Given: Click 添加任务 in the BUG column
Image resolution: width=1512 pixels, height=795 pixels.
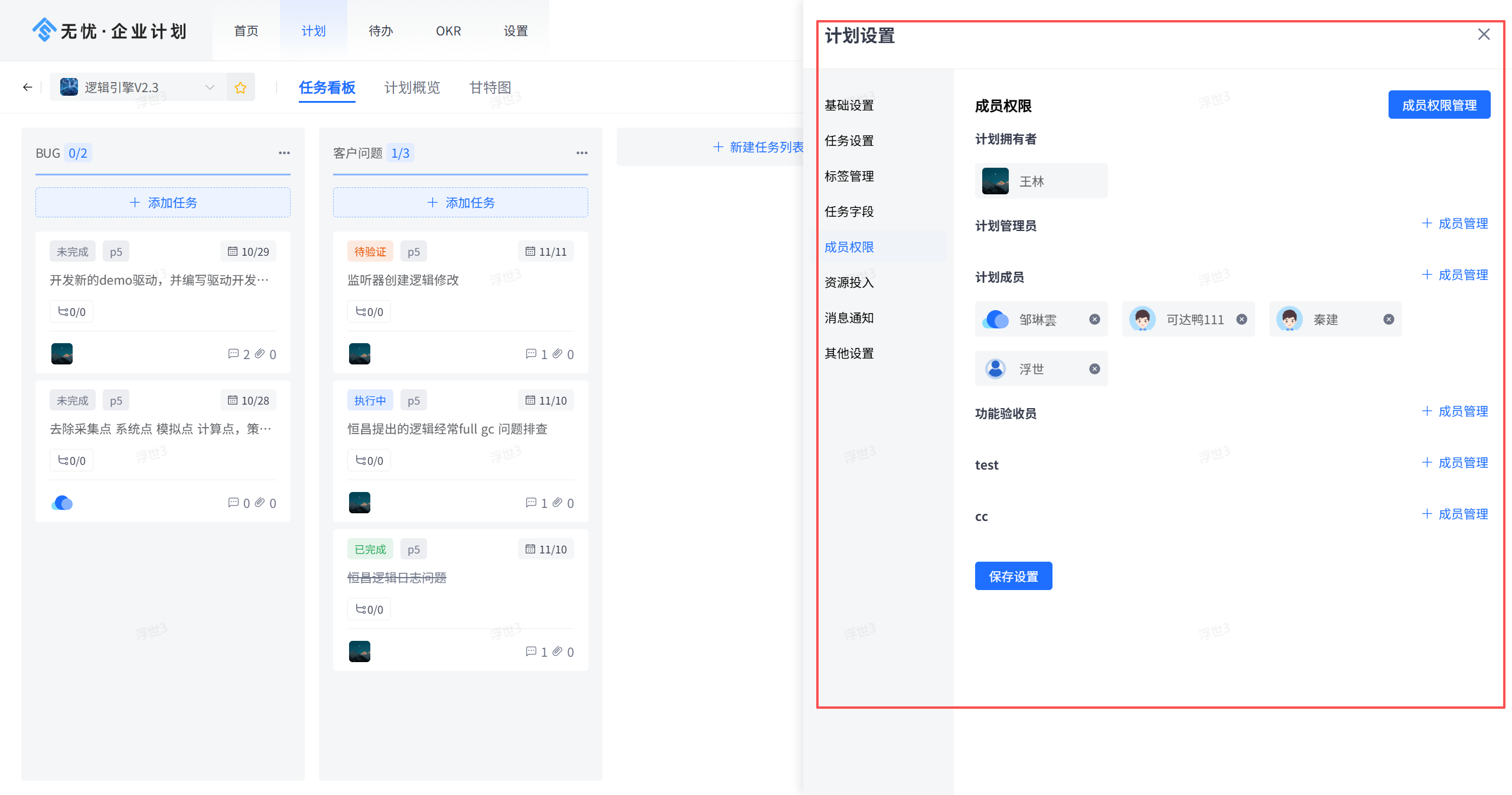Looking at the screenshot, I should point(163,203).
